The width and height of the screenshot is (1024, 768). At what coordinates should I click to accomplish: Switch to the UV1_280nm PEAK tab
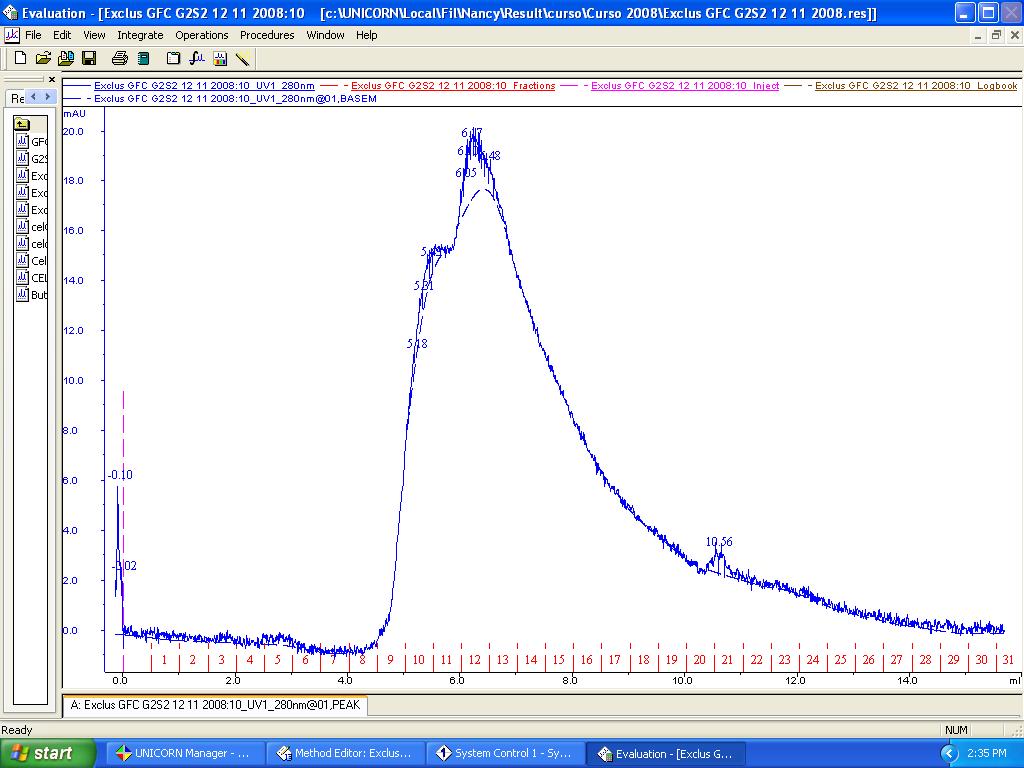coord(216,705)
